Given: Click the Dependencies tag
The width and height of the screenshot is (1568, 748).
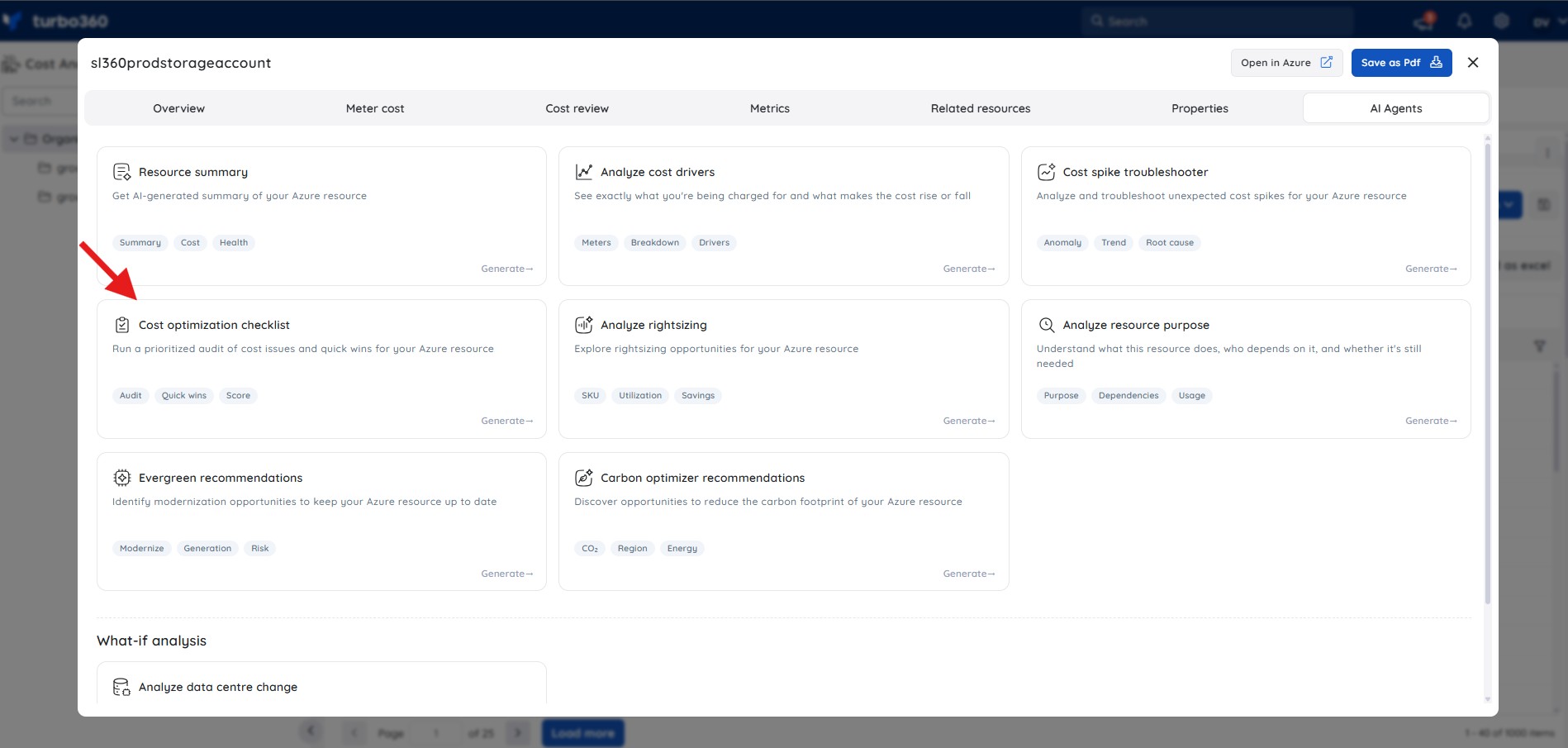Looking at the screenshot, I should click(1128, 395).
